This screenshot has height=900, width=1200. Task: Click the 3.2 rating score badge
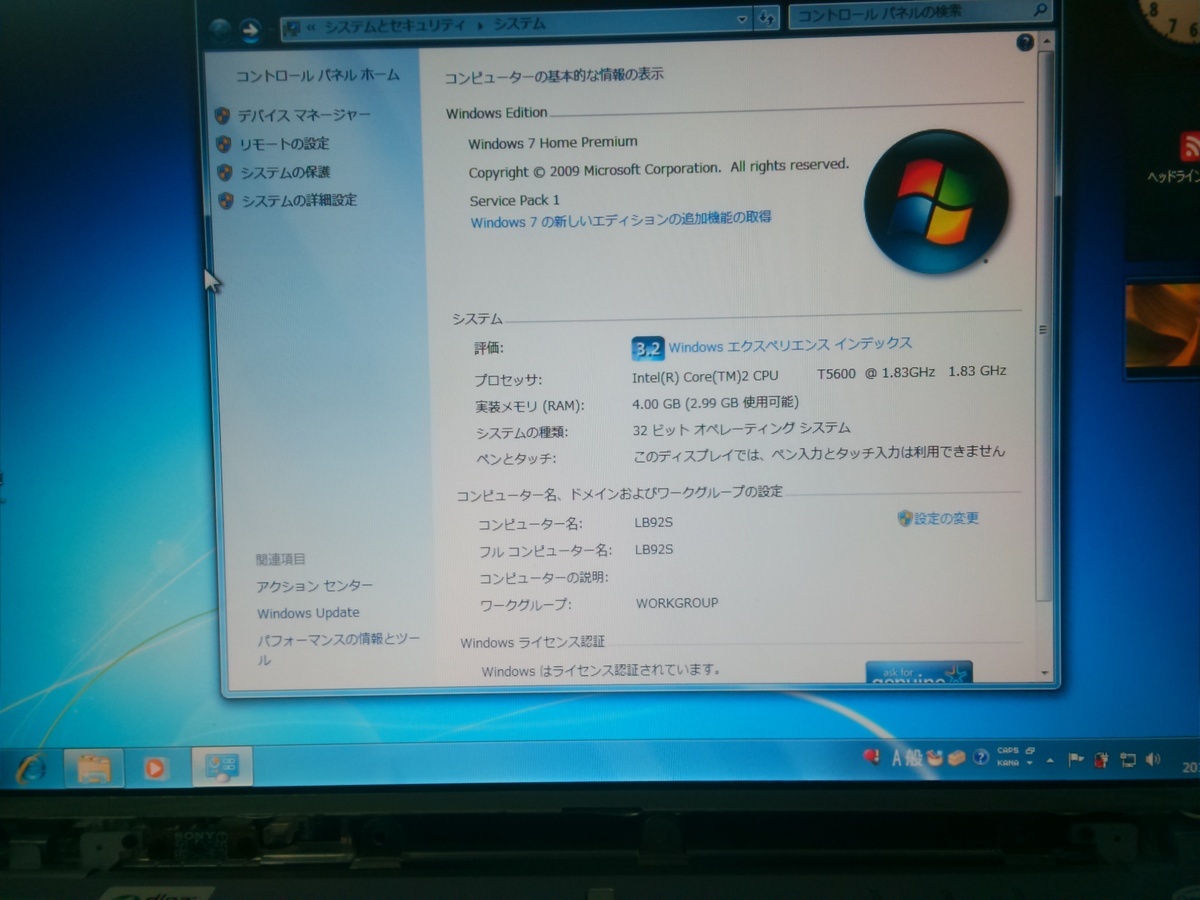(647, 348)
